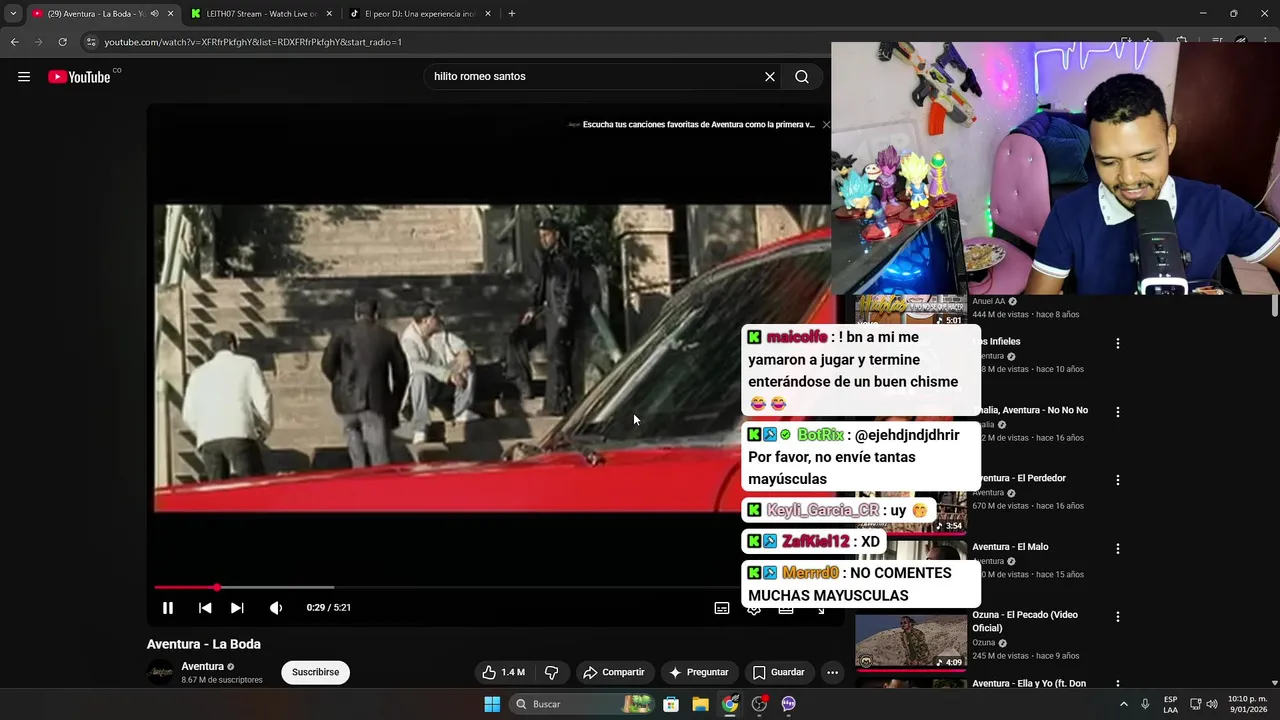
Task: Mute the video player volume
Action: click(x=276, y=608)
